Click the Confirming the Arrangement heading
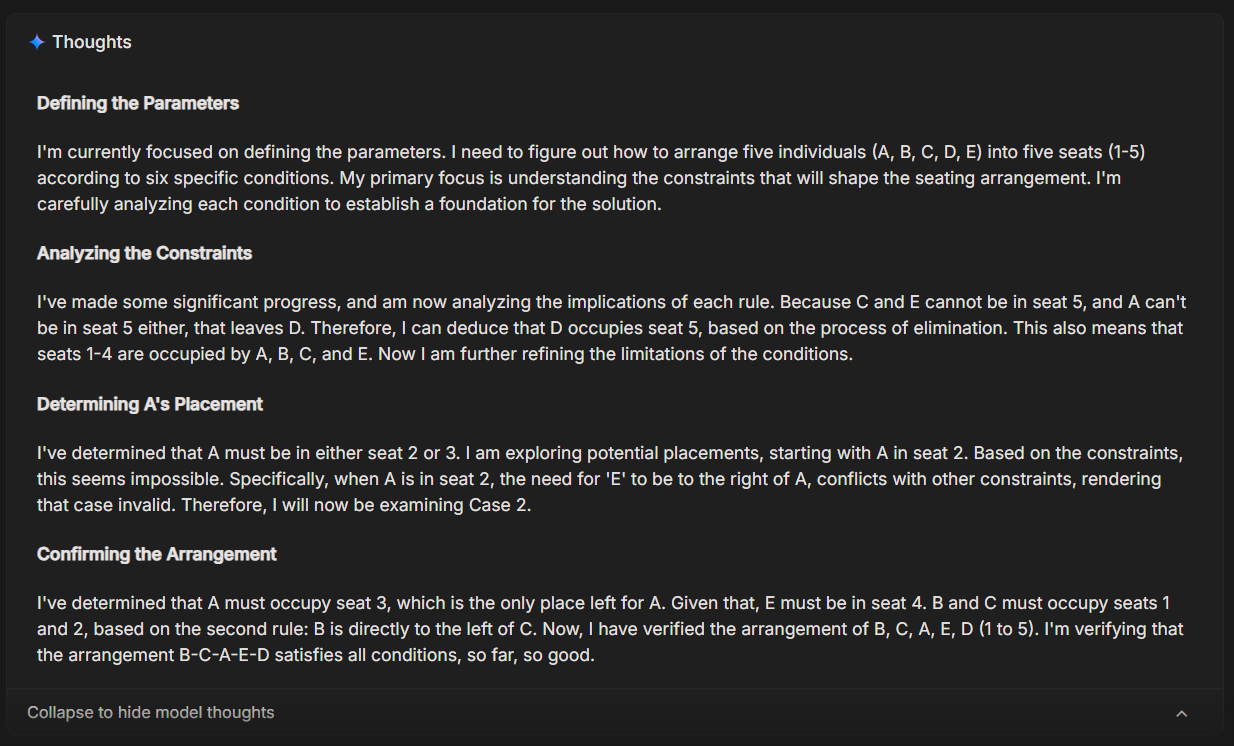The height and width of the screenshot is (746, 1234). pos(157,554)
